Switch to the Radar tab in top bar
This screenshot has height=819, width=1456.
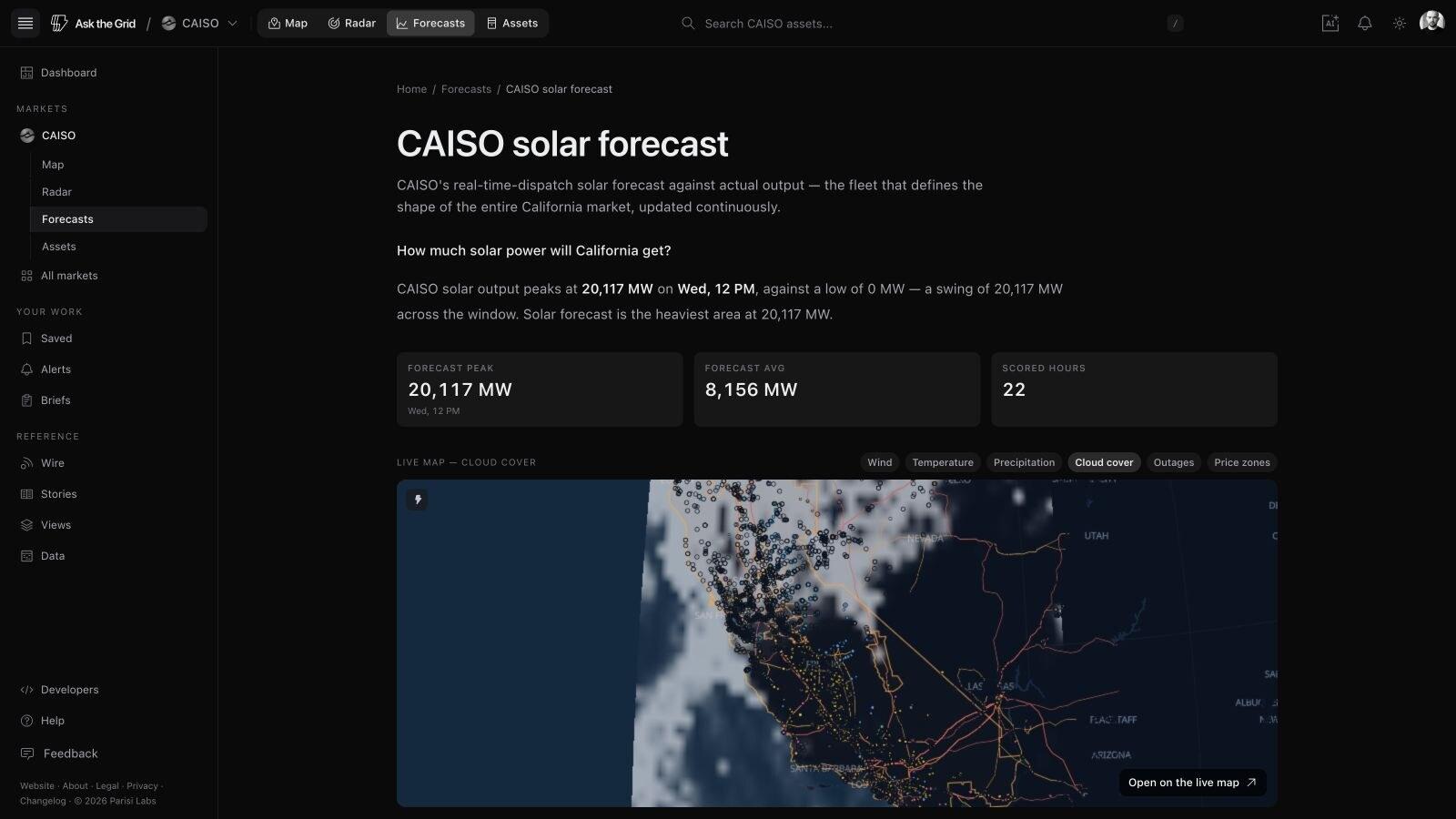351,24
